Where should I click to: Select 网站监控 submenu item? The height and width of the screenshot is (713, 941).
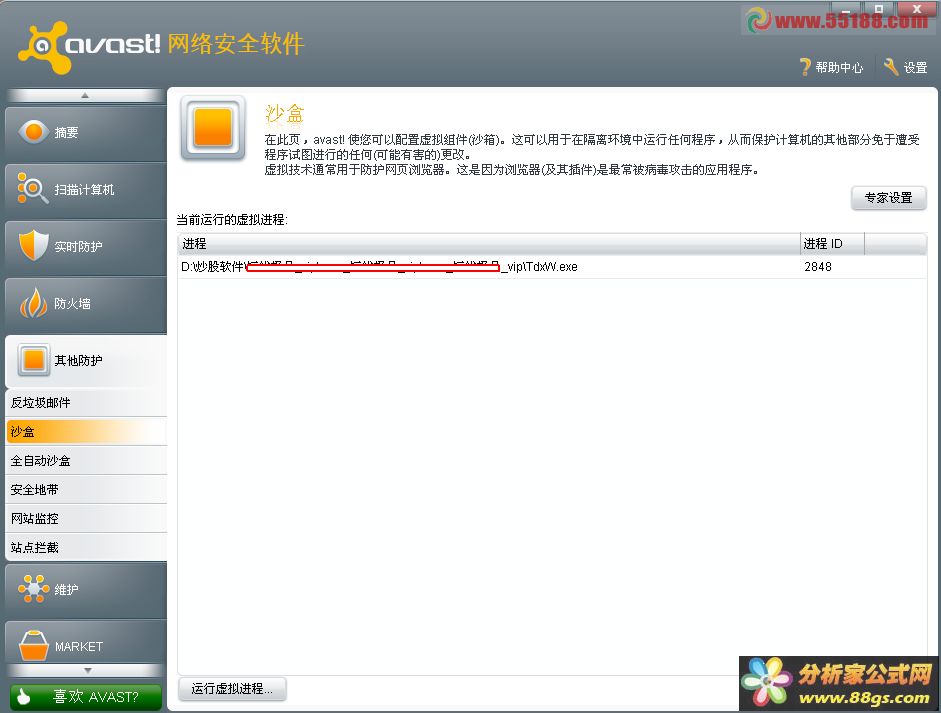[x=86, y=519]
